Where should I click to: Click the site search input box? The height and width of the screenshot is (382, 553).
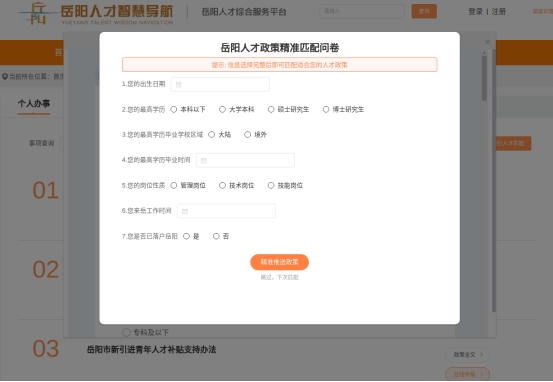pos(362,11)
